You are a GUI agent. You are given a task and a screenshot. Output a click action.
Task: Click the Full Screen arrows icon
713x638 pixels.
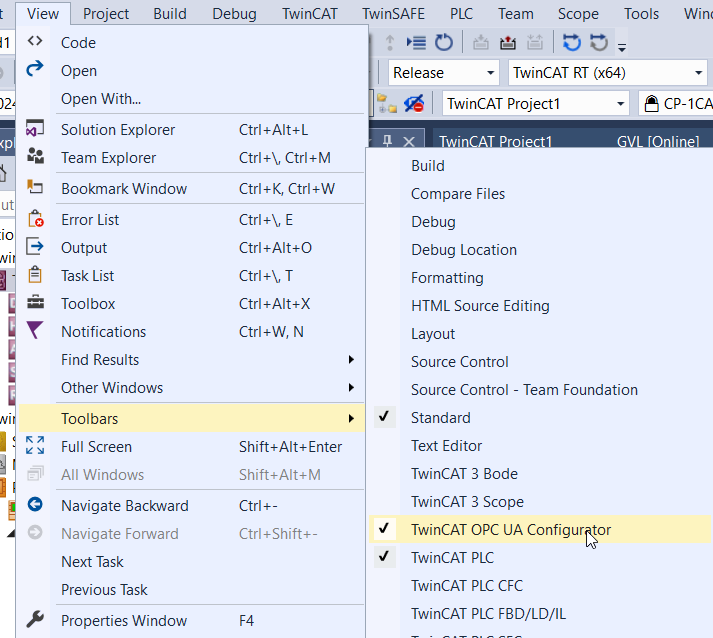[35, 445]
